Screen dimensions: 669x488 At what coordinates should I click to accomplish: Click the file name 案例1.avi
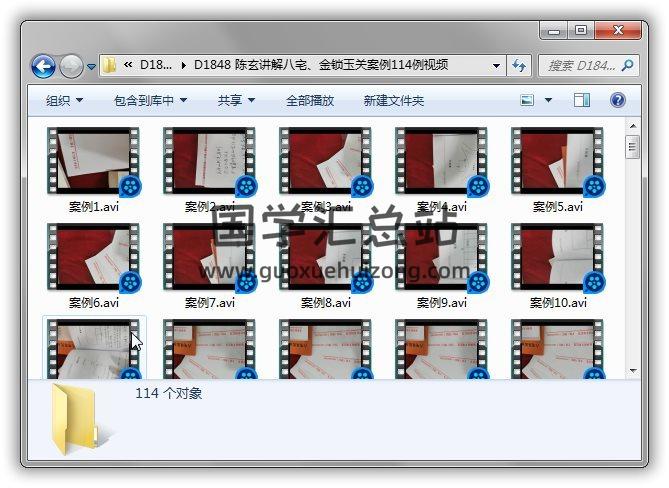tap(94, 207)
